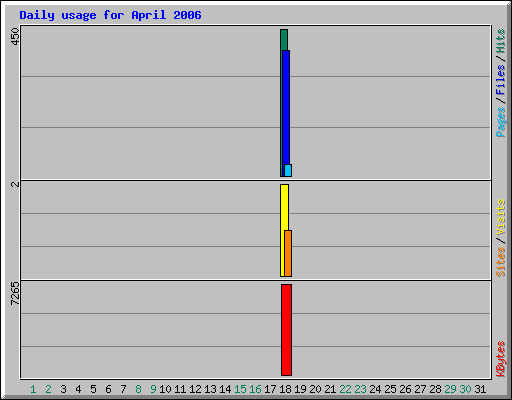Click day label 27 on the x-axis
512x400 pixels.
pyautogui.click(x=420, y=389)
